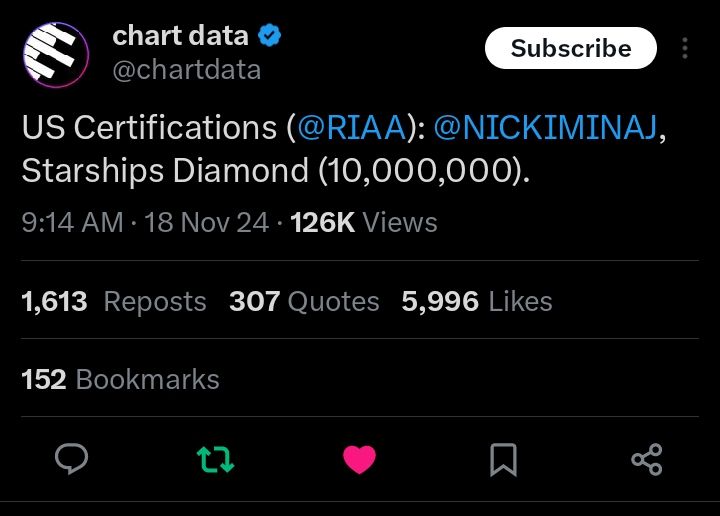This screenshot has height=516, width=720.
Task: View the 307 Quotes list
Action: click(x=304, y=301)
